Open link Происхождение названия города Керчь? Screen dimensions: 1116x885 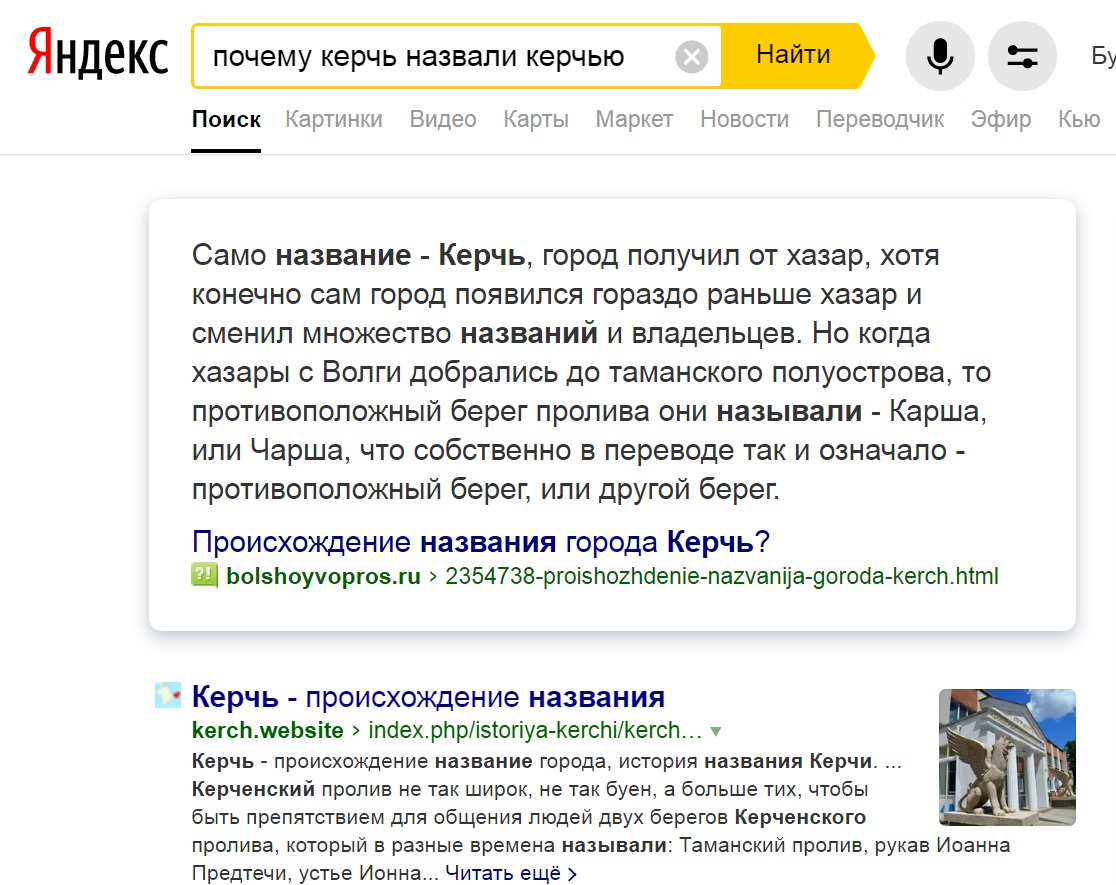(480, 542)
